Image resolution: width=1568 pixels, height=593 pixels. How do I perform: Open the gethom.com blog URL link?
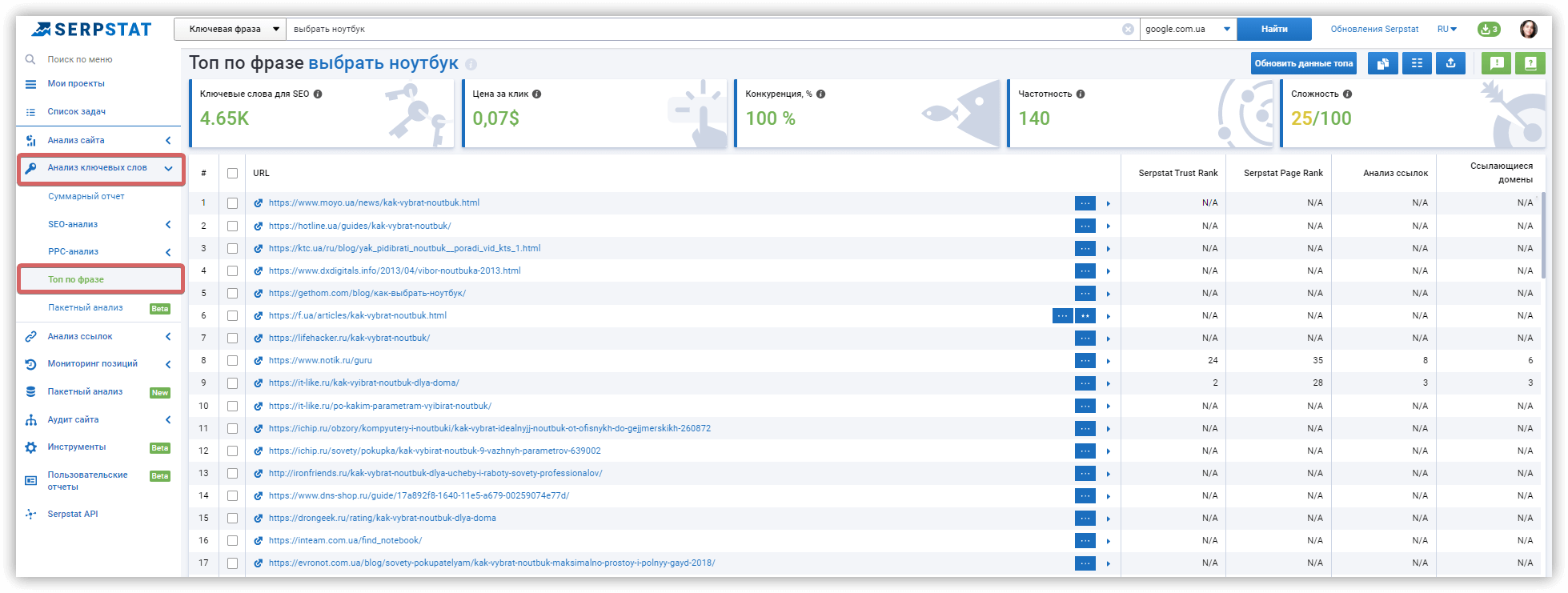pos(367,294)
